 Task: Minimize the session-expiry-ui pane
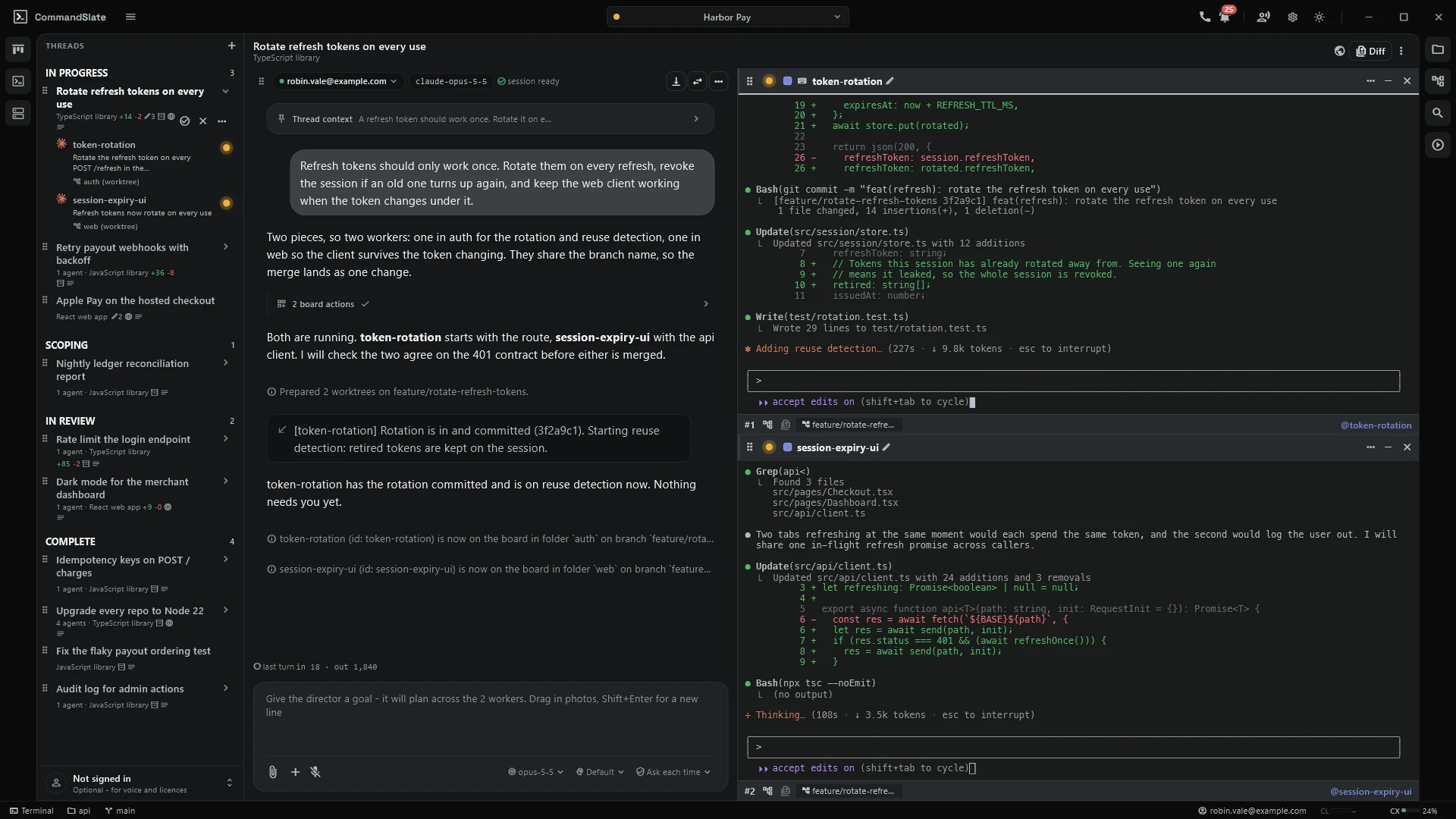click(1388, 447)
